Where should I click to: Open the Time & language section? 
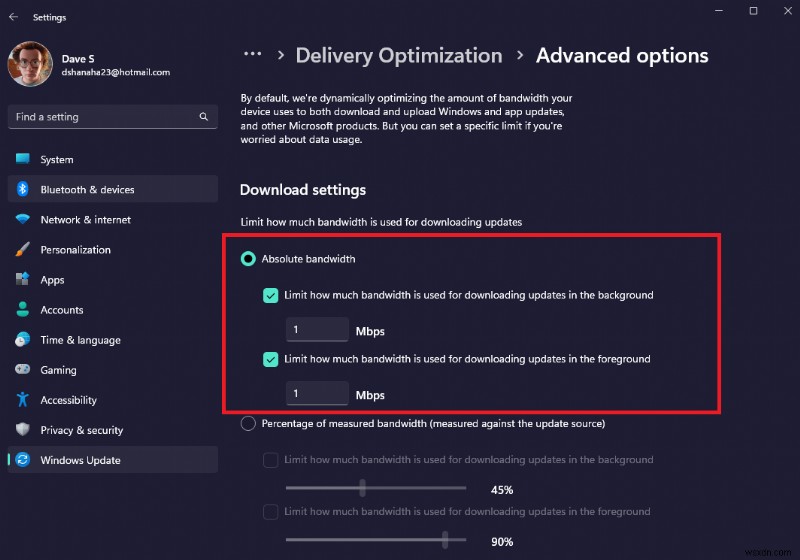[x=80, y=340]
